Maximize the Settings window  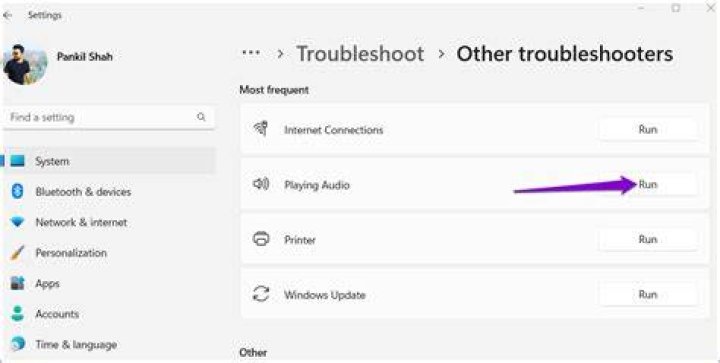coord(675,8)
